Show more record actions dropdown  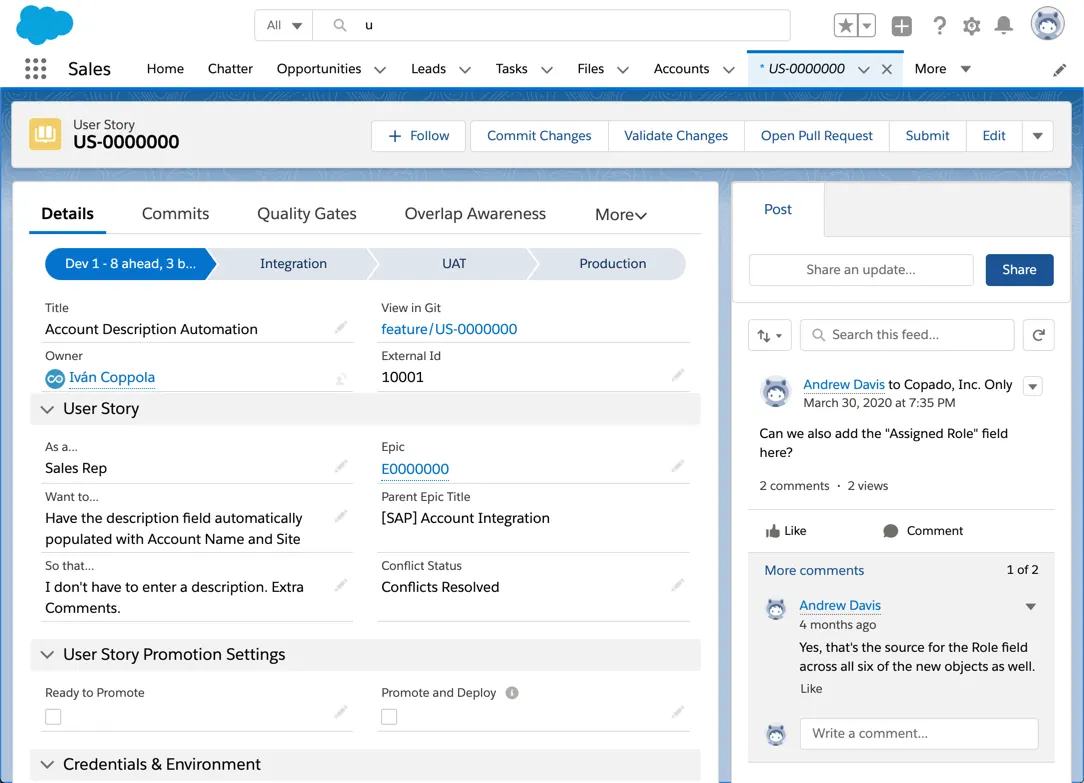1038,136
